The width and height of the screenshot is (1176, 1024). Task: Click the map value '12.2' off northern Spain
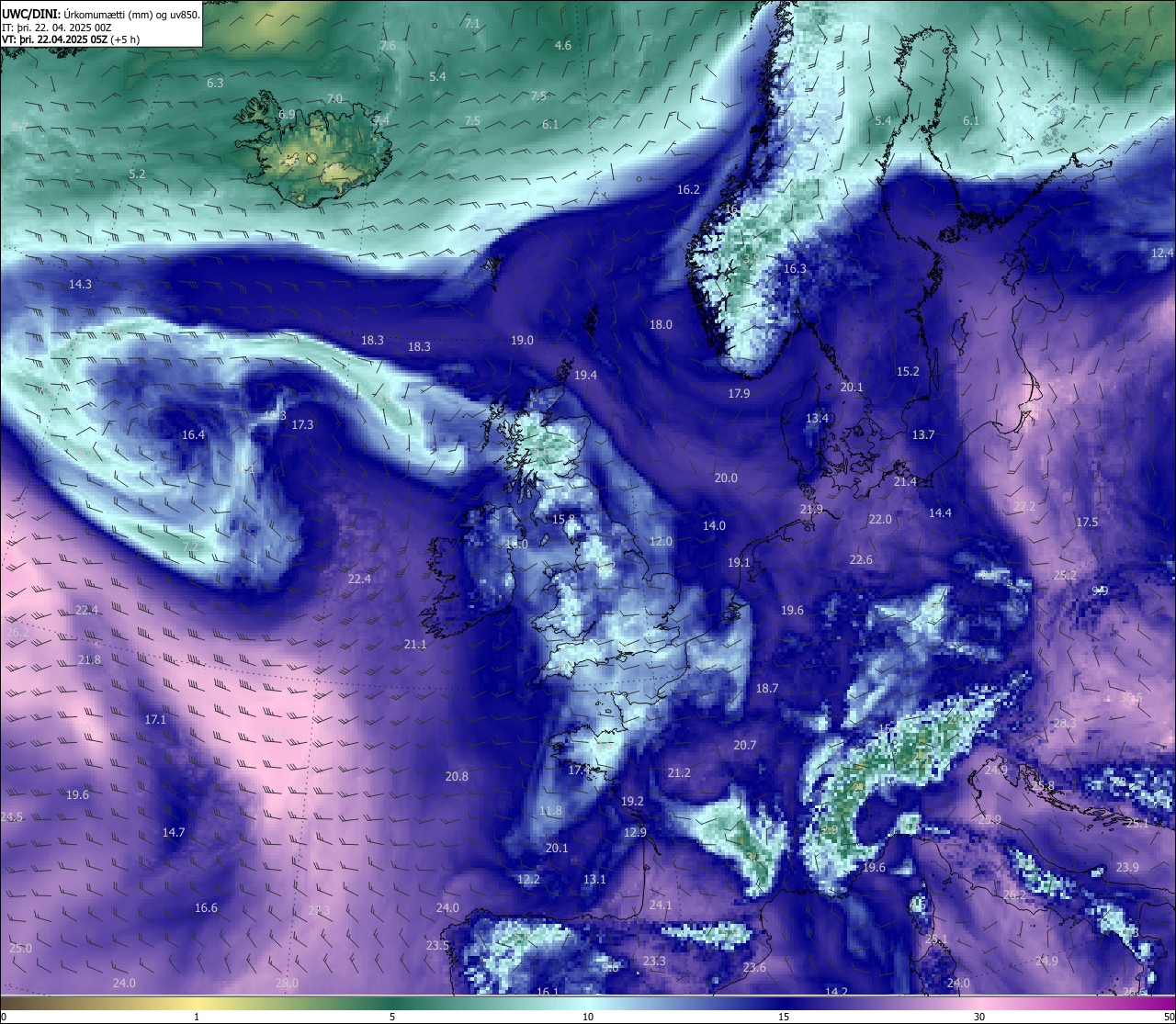[528, 880]
